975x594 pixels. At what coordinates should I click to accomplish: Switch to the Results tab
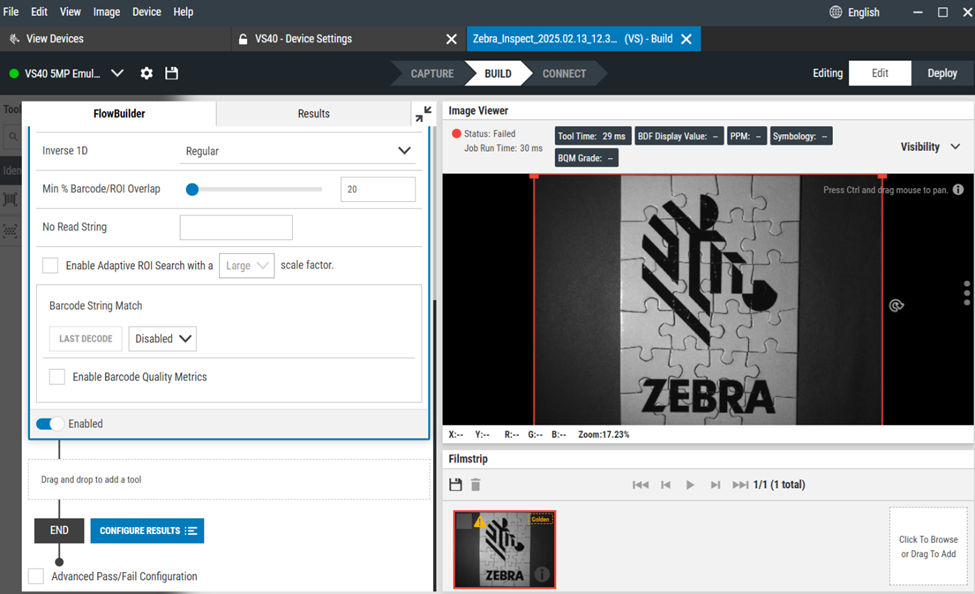click(x=313, y=114)
